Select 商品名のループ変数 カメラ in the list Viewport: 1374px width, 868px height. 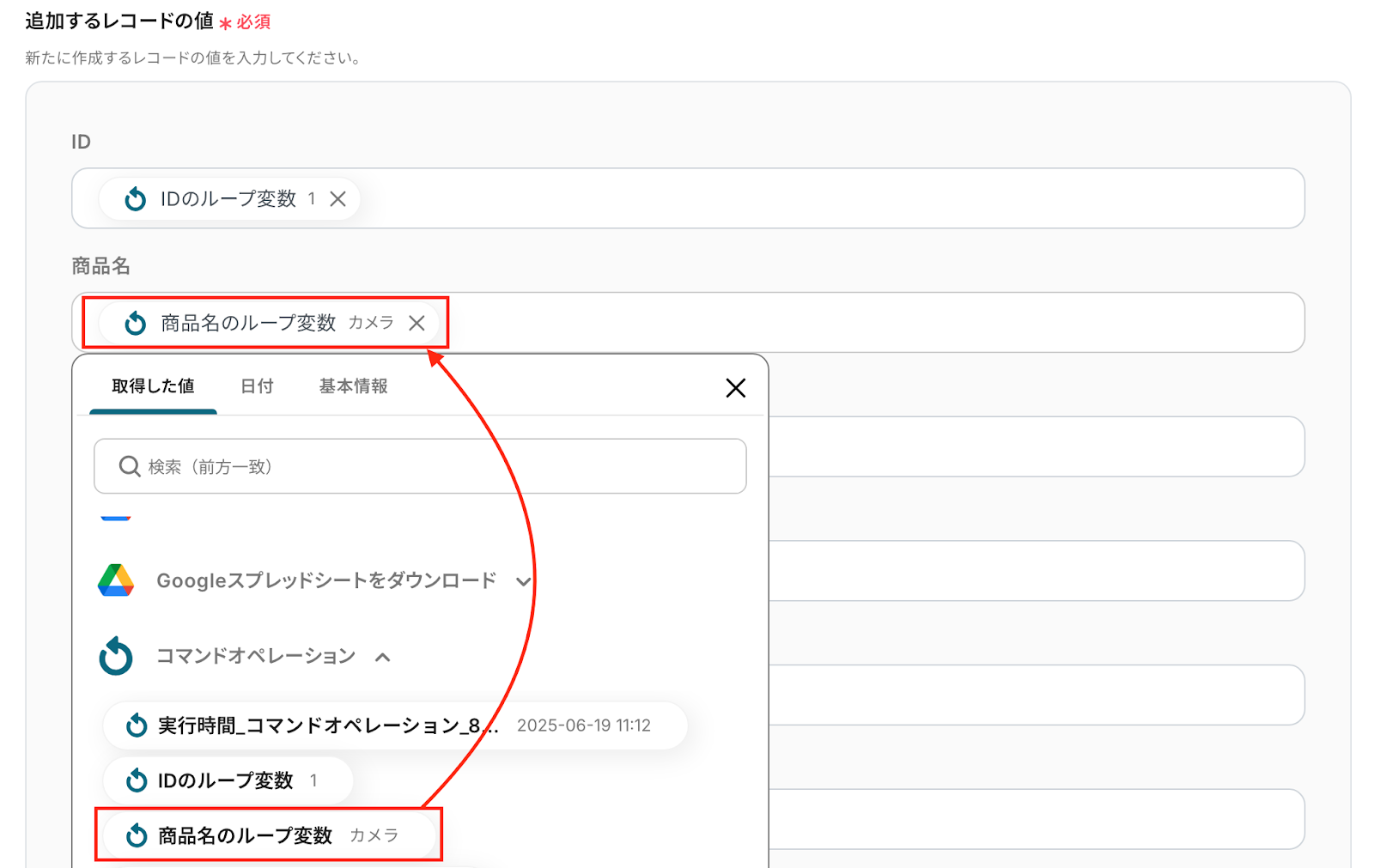point(268,835)
